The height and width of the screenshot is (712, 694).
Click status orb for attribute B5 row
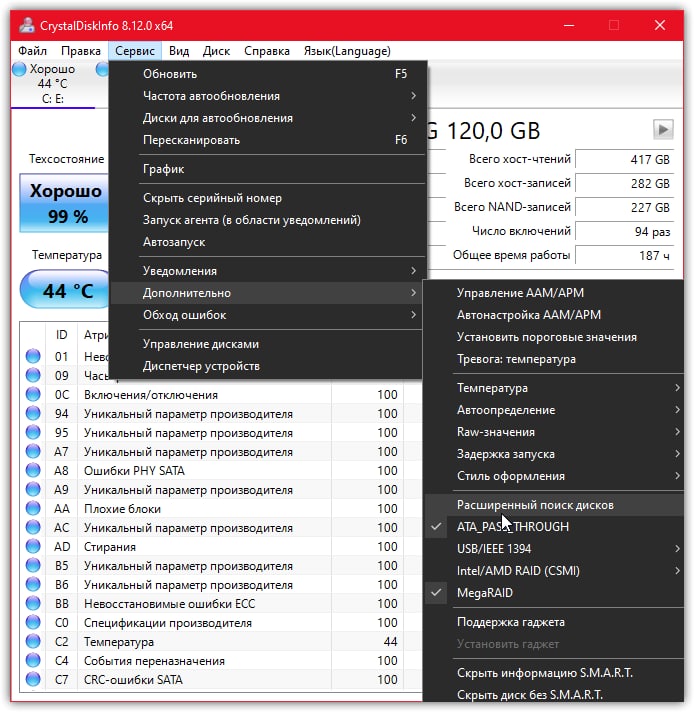tap(33, 565)
